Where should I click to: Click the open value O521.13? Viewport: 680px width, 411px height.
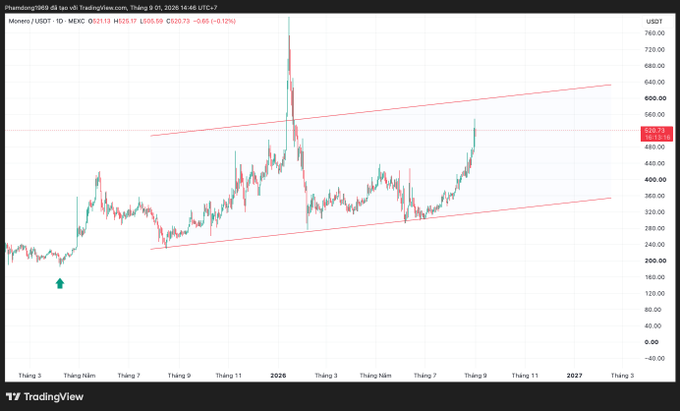[x=99, y=21]
